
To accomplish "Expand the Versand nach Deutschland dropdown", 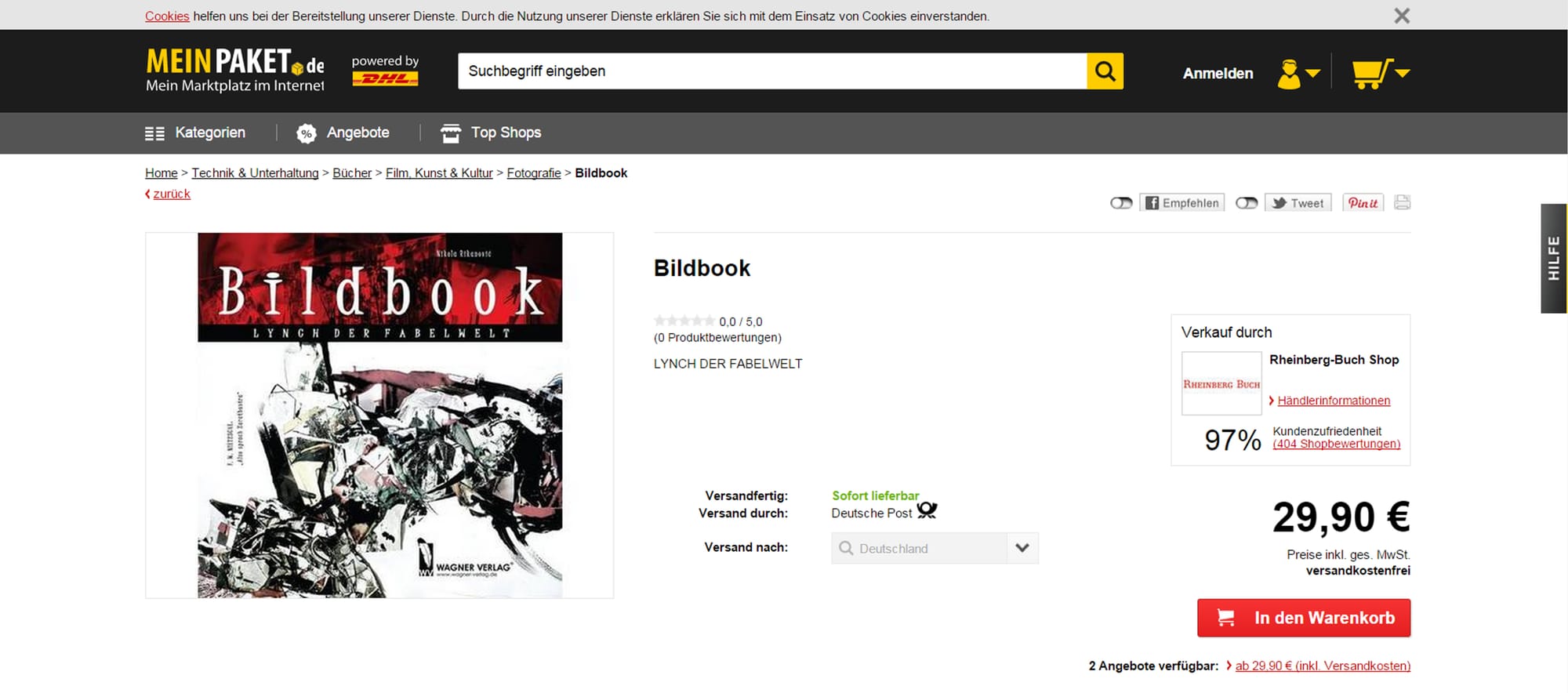I will click(935, 548).
